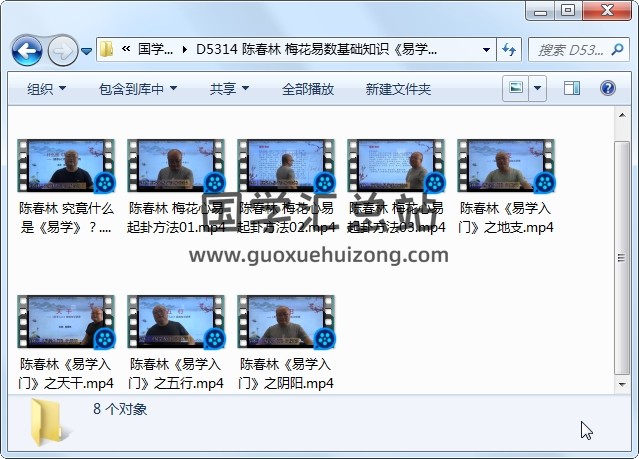Click the Back navigation arrow button
The width and height of the screenshot is (639, 459).
tap(26, 49)
